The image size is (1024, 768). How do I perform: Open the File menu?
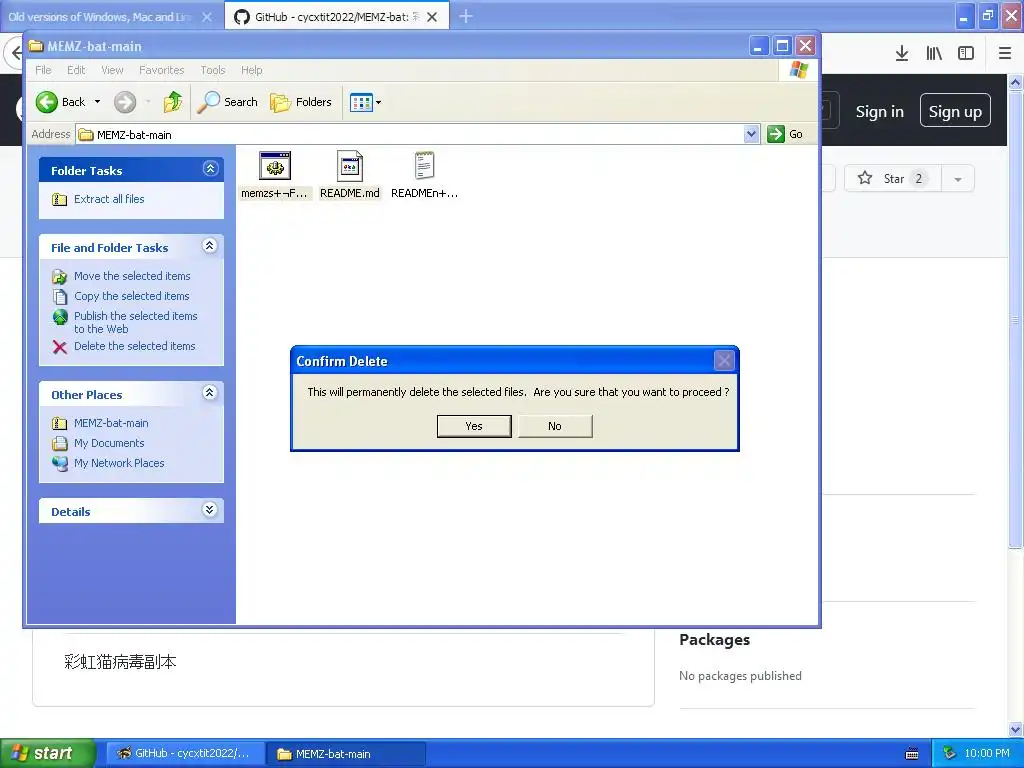pyautogui.click(x=43, y=70)
